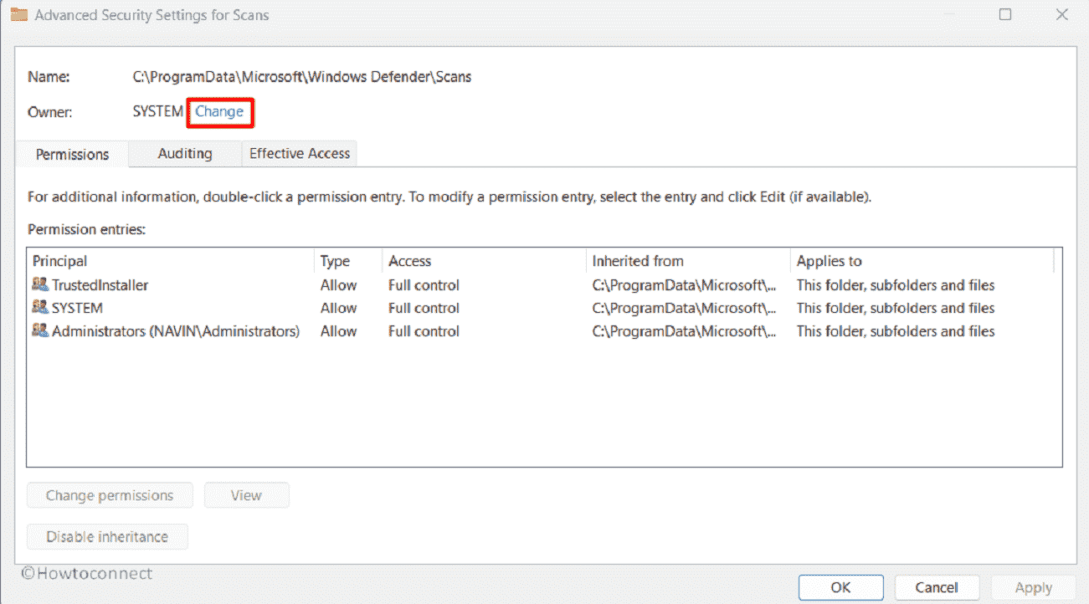Click inherited path in SYSTEM row

coord(684,308)
